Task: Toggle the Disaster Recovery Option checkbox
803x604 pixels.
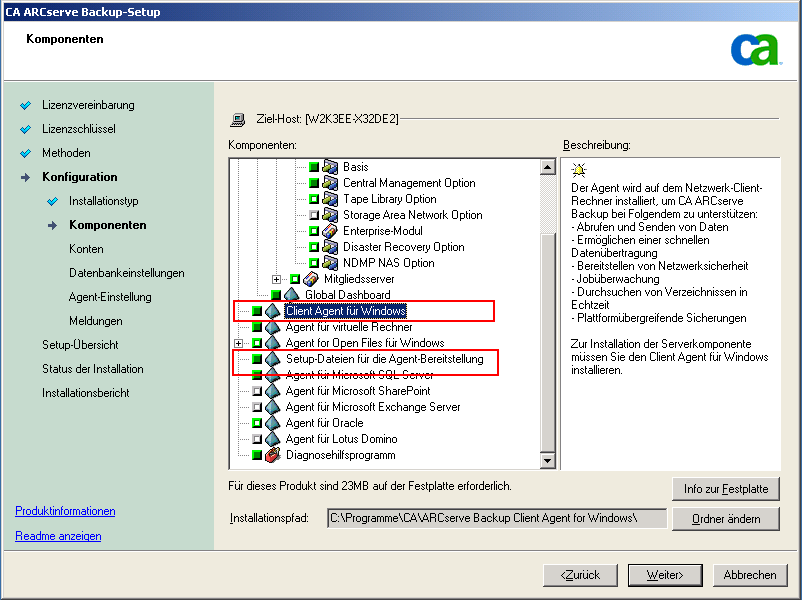Action: pos(314,247)
